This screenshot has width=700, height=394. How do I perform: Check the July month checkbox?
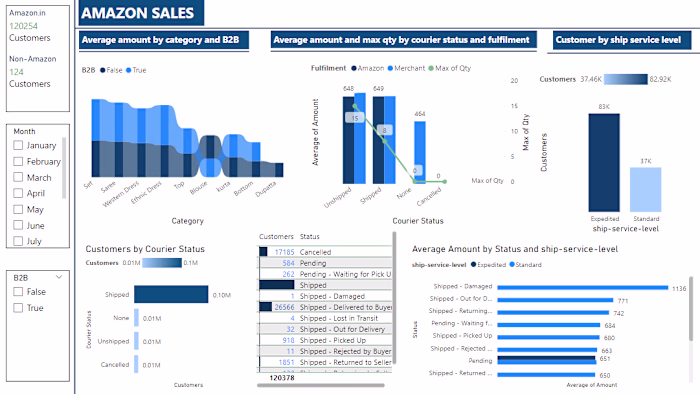point(18,241)
